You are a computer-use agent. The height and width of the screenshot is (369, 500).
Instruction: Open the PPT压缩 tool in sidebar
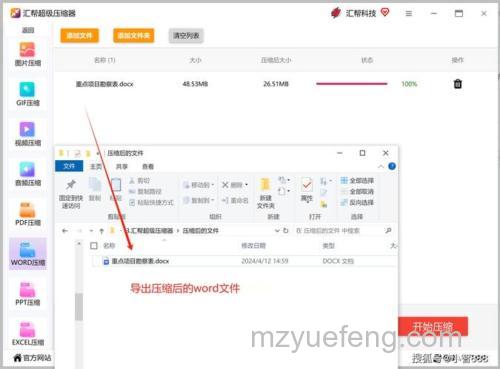28,294
